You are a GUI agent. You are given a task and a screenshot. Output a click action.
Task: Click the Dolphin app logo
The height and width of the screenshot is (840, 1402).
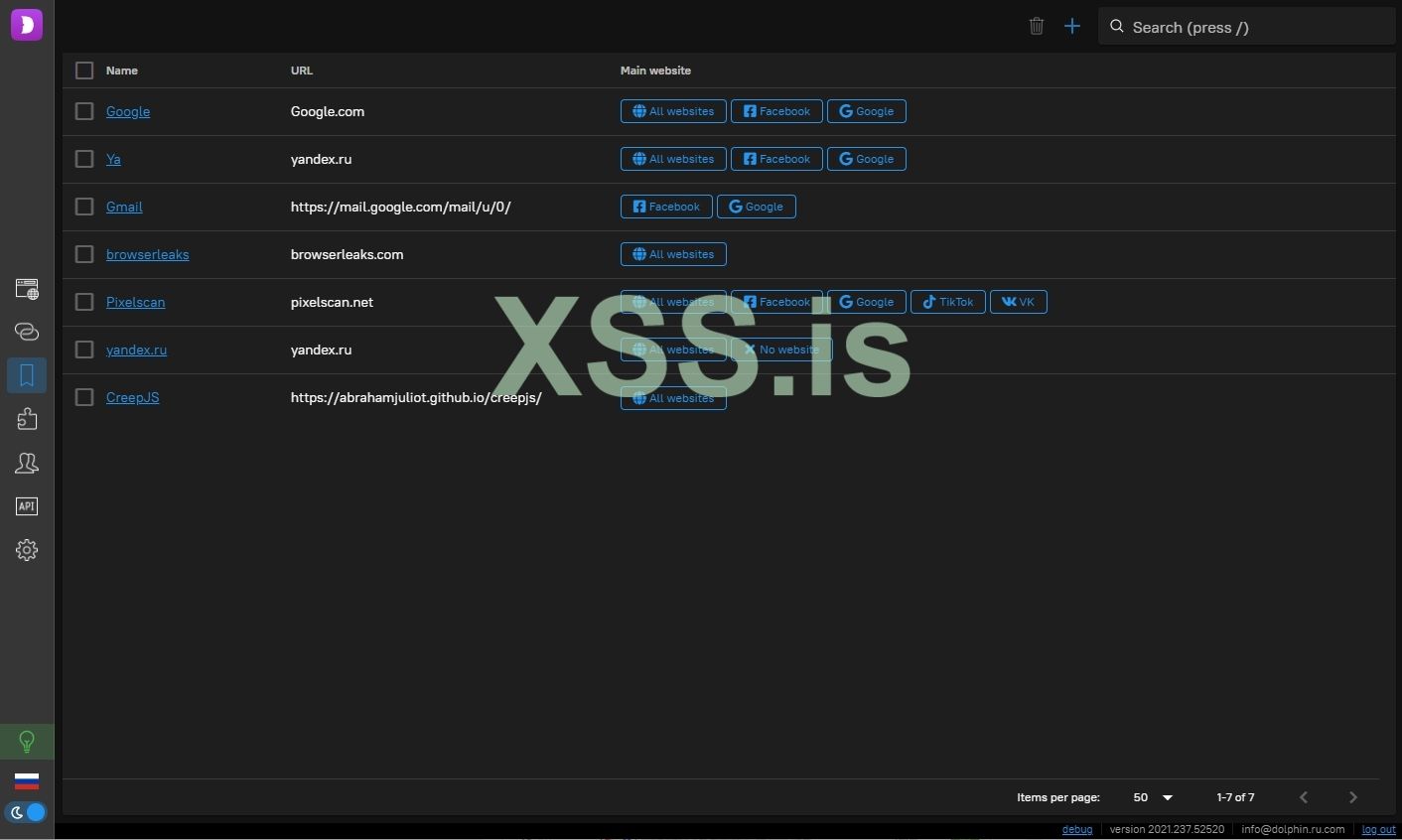27,25
